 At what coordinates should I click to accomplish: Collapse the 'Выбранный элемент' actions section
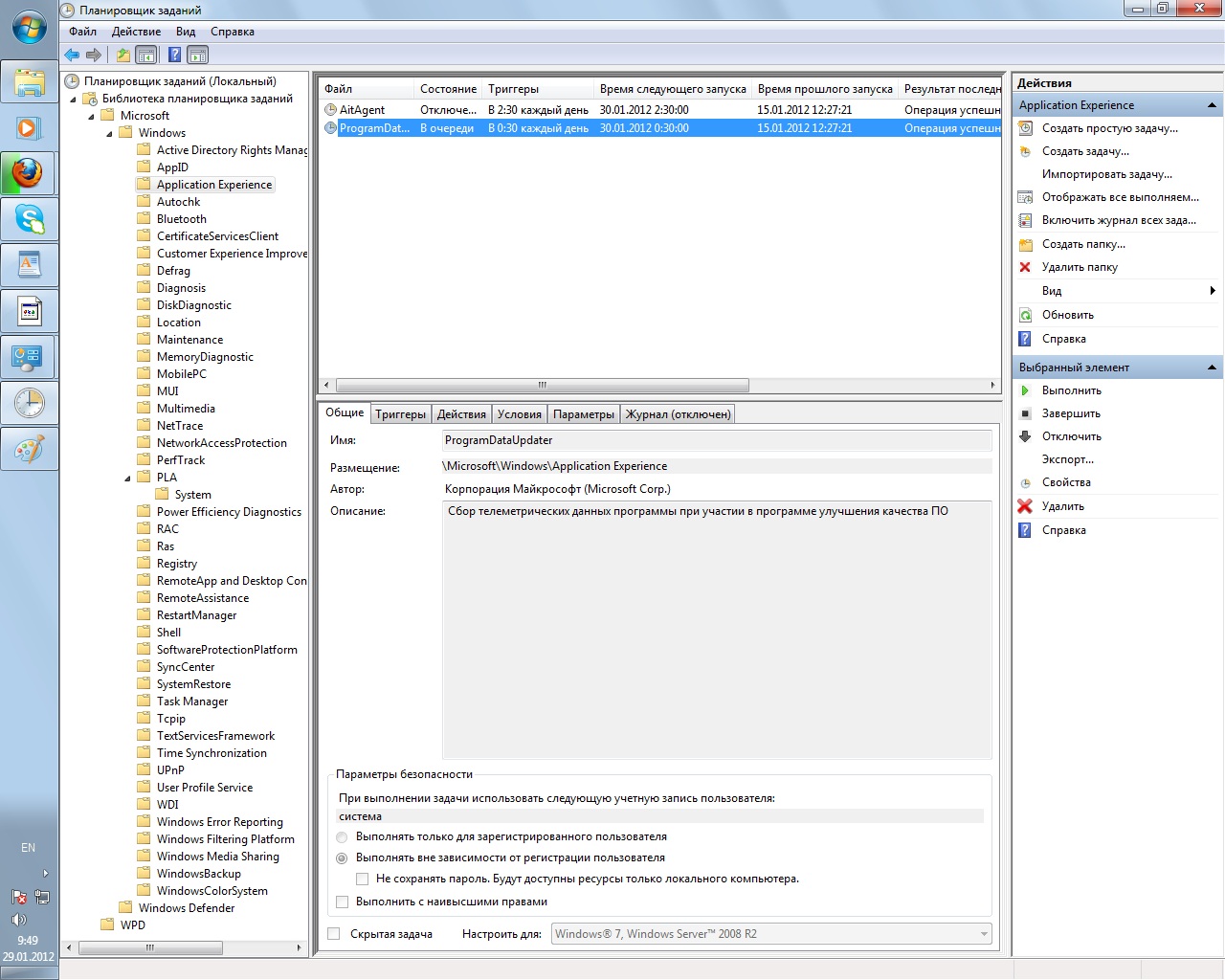pos(1212,367)
